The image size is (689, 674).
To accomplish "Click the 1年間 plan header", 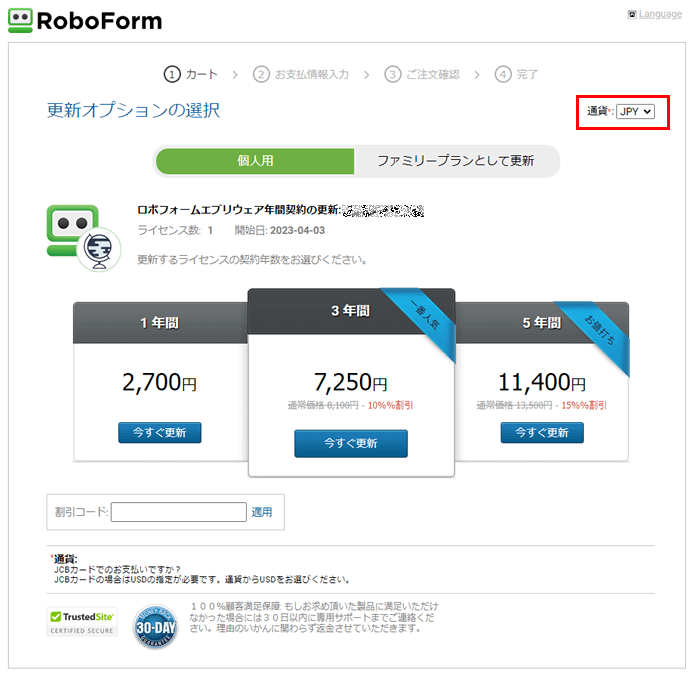I will [160, 323].
